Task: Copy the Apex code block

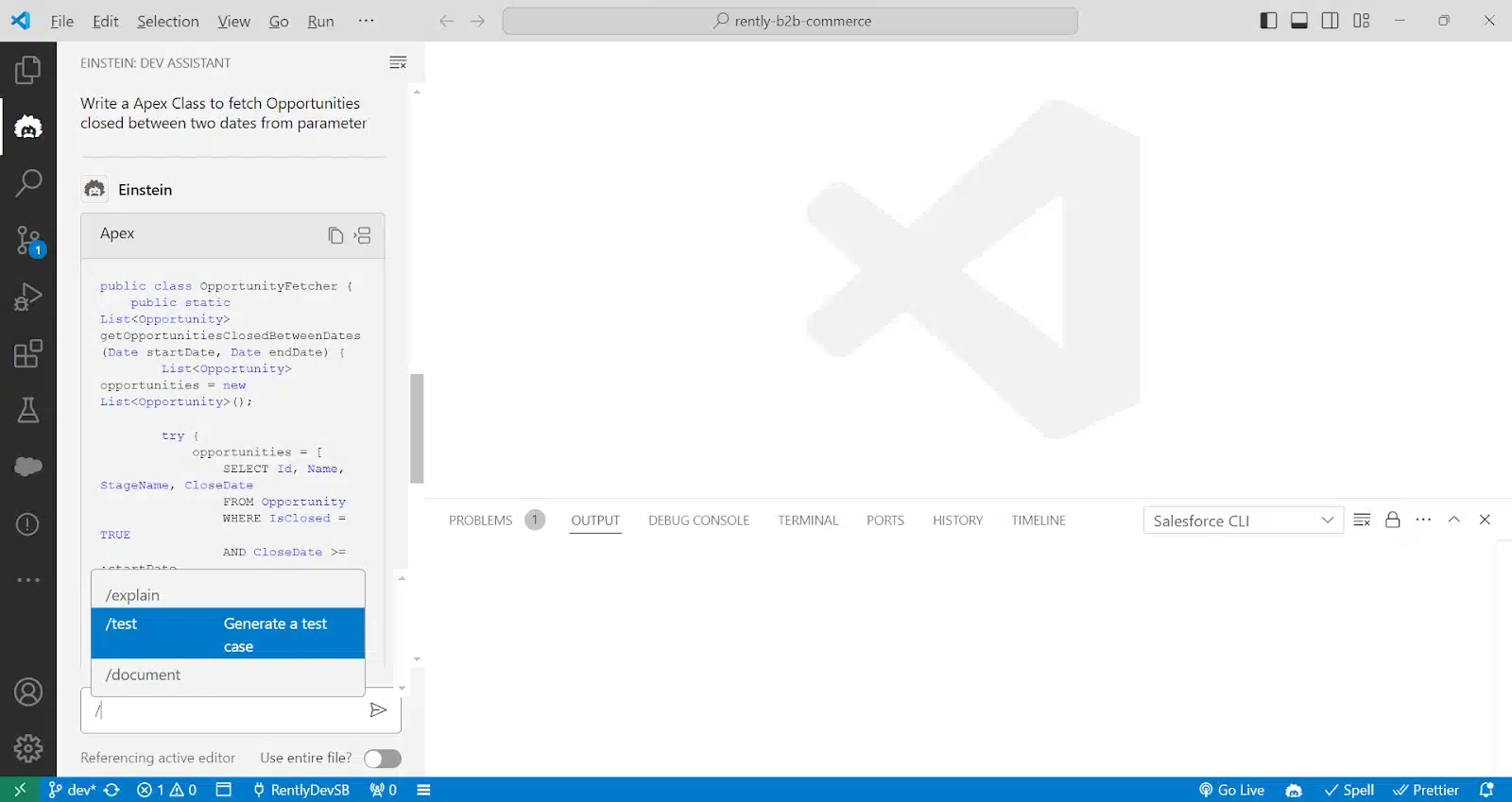Action: click(x=335, y=235)
